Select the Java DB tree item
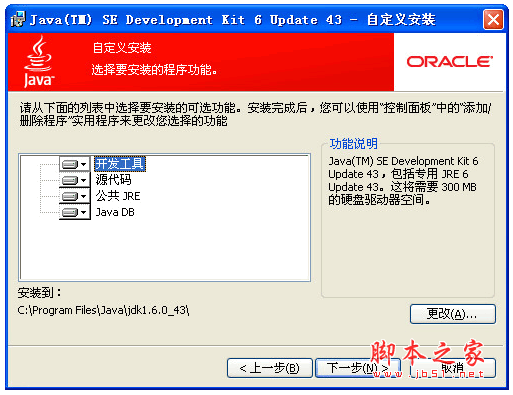The image size is (513, 395). 115,212
